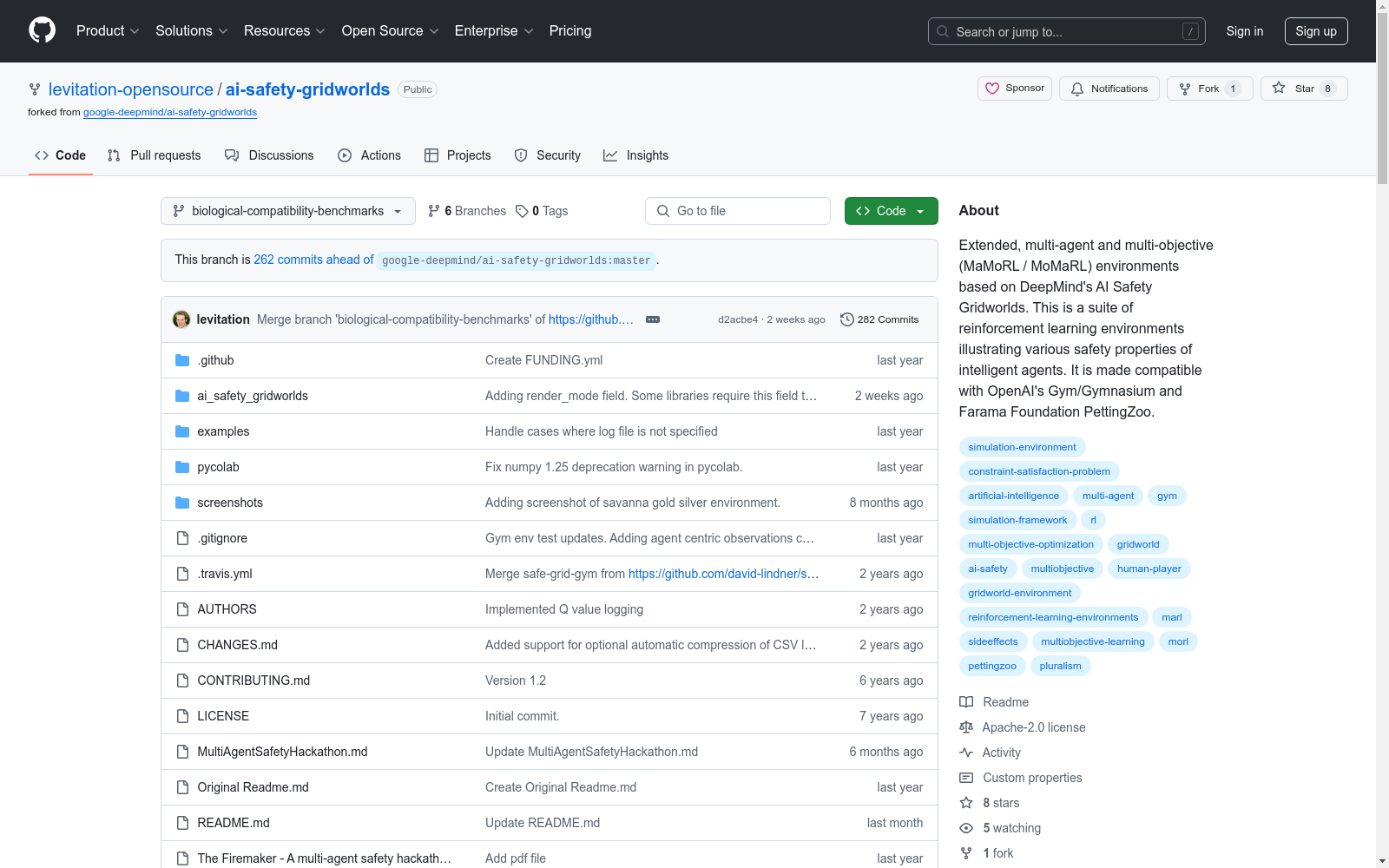Open the Insights tab
Screen dimensions: 1389x868
pyautogui.click(x=636, y=155)
